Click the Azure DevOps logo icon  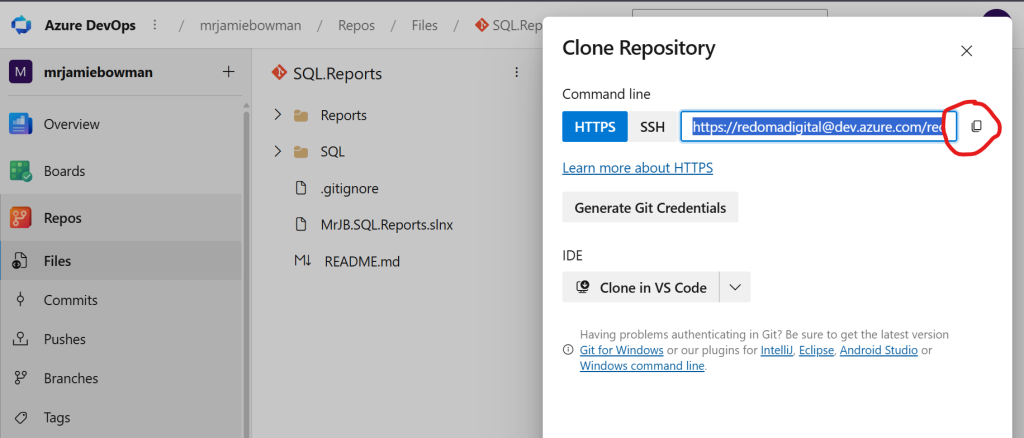pyautogui.click(x=21, y=25)
